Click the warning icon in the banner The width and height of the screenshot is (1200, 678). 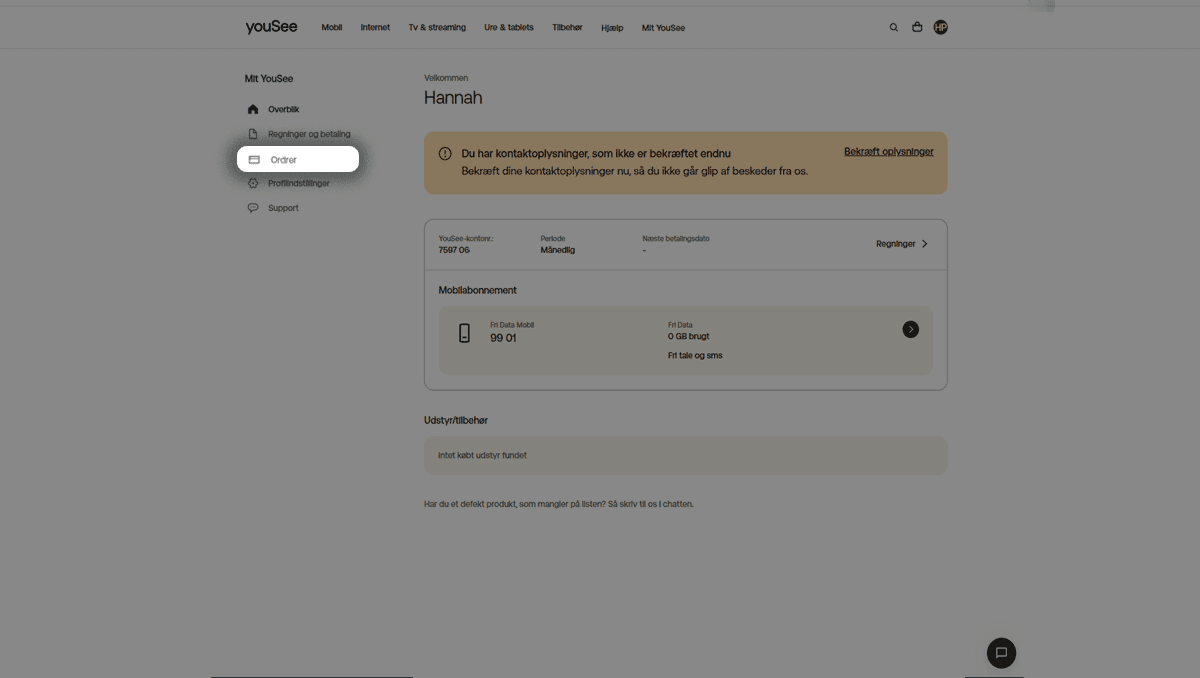445,154
